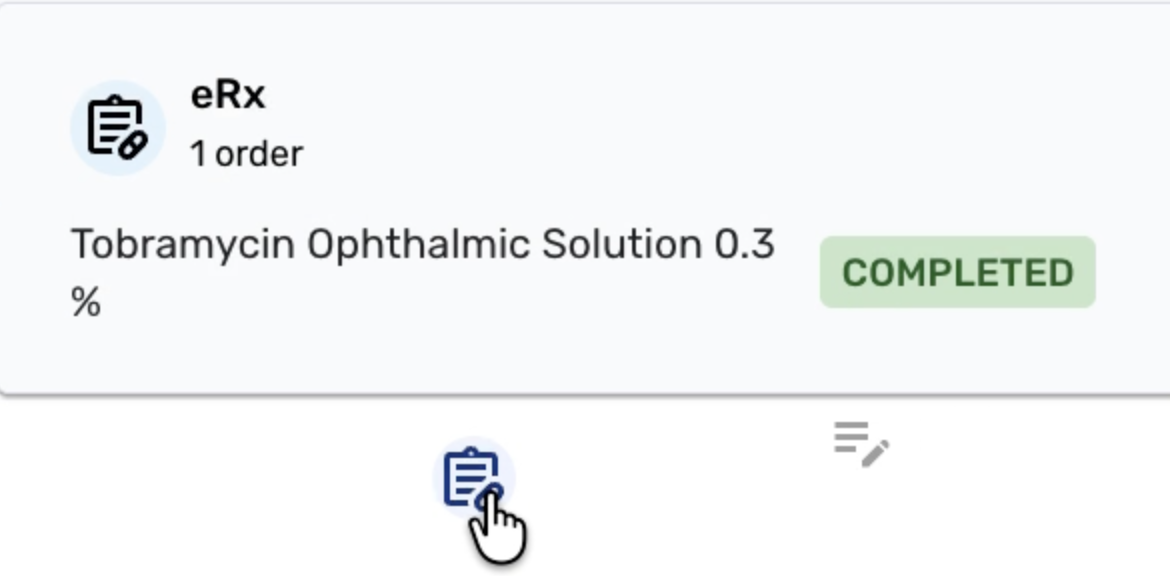
Task: Click "1 order" subtitle under eRx
Action: 246,154
